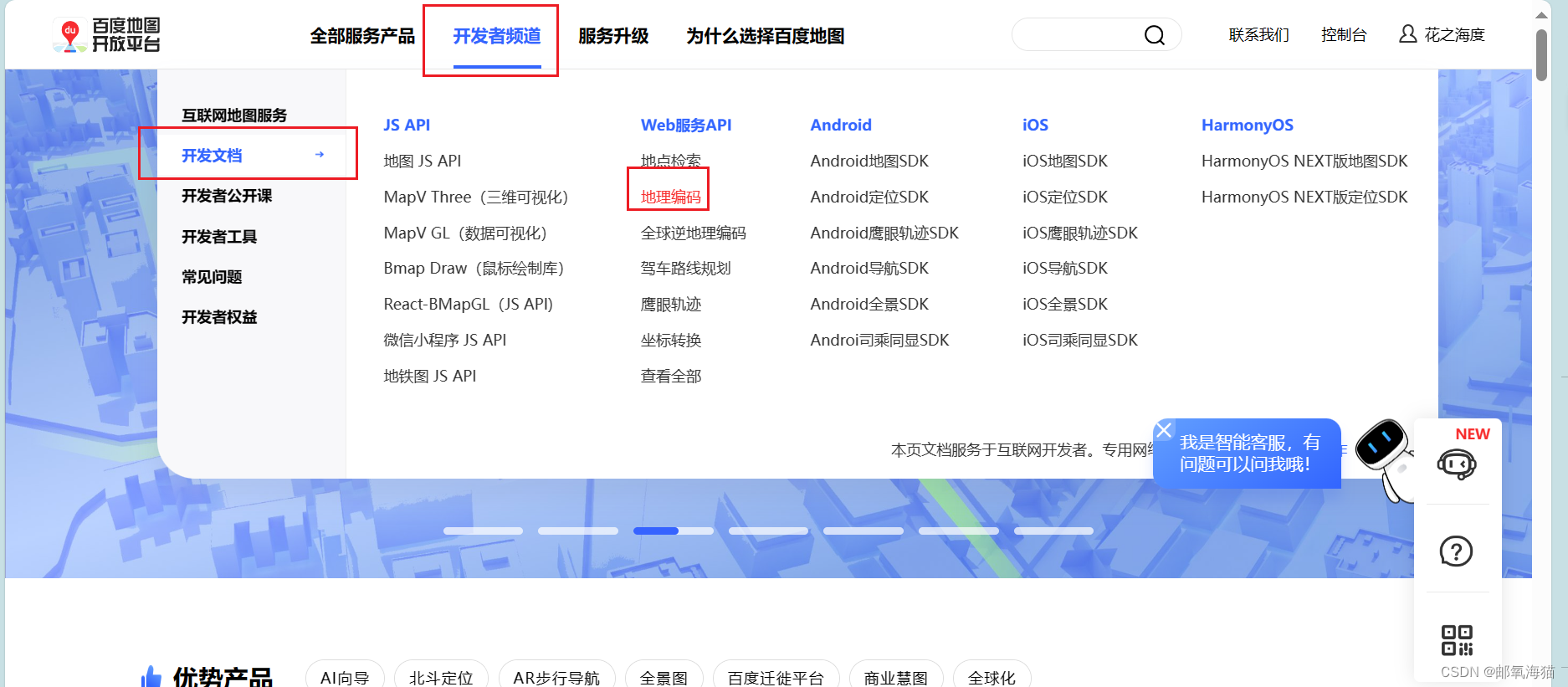The height and width of the screenshot is (687, 1568).
Task: Select 互联网地图服务 in the sidebar
Action: click(x=234, y=115)
